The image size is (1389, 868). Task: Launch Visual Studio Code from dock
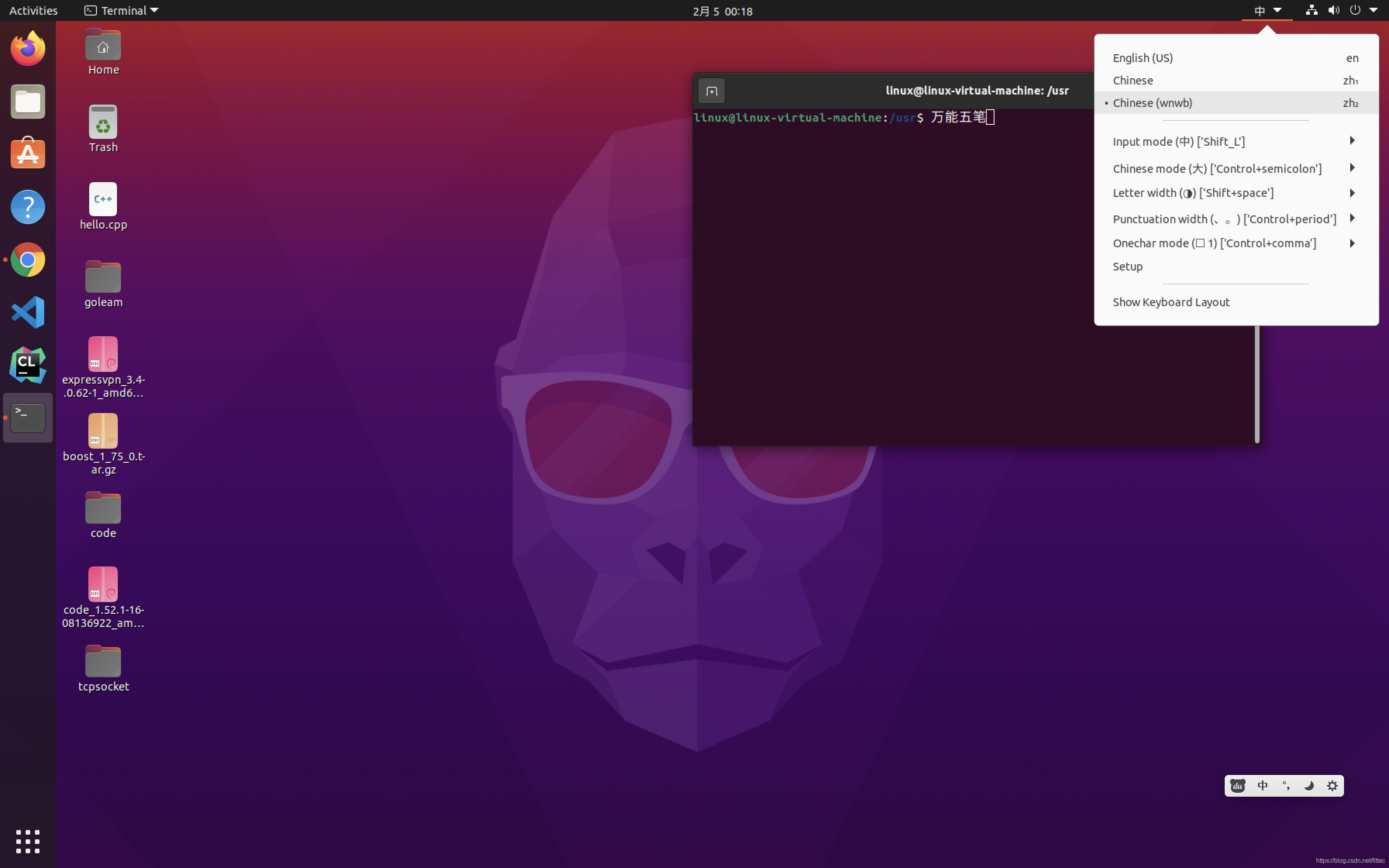(28, 312)
